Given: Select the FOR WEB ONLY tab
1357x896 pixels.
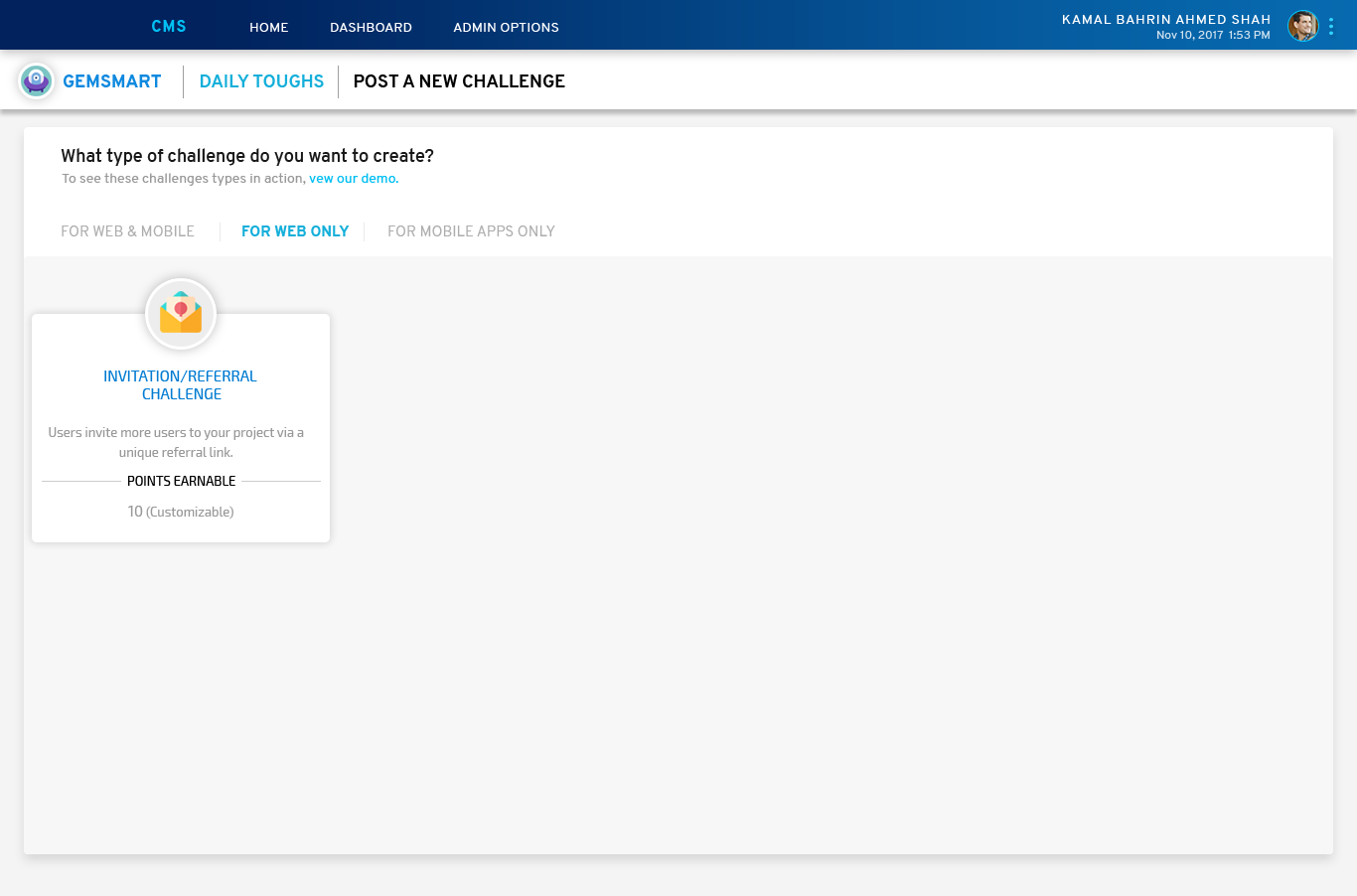Looking at the screenshot, I should tap(295, 231).
